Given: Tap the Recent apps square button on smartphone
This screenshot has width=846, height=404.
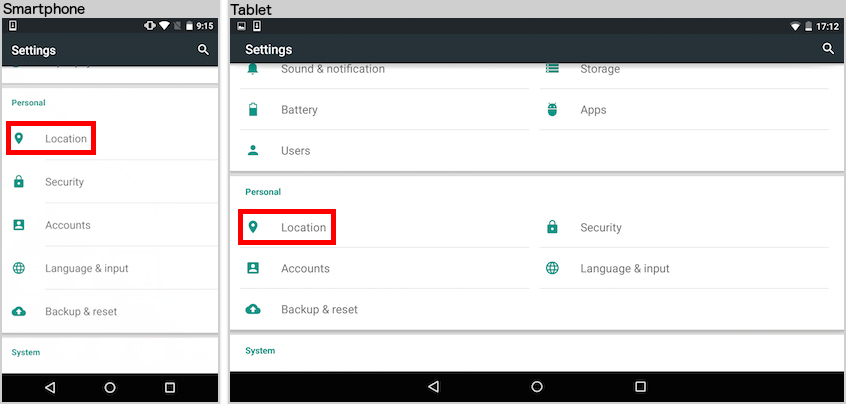Looking at the screenshot, I should pos(170,387).
